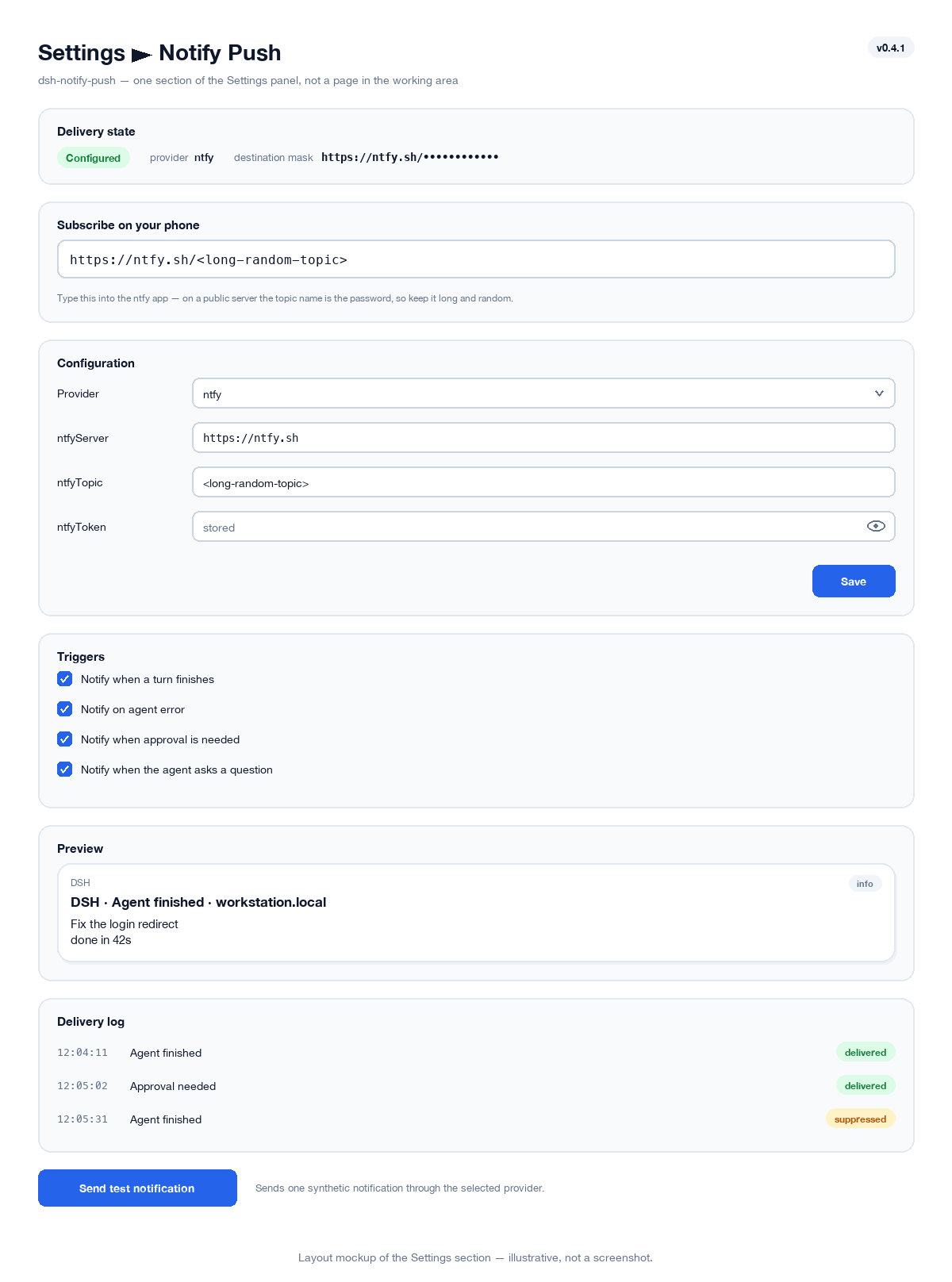Click the delivered badge for Approval needed
This screenshot has width=952, height=1282.
(866, 1085)
